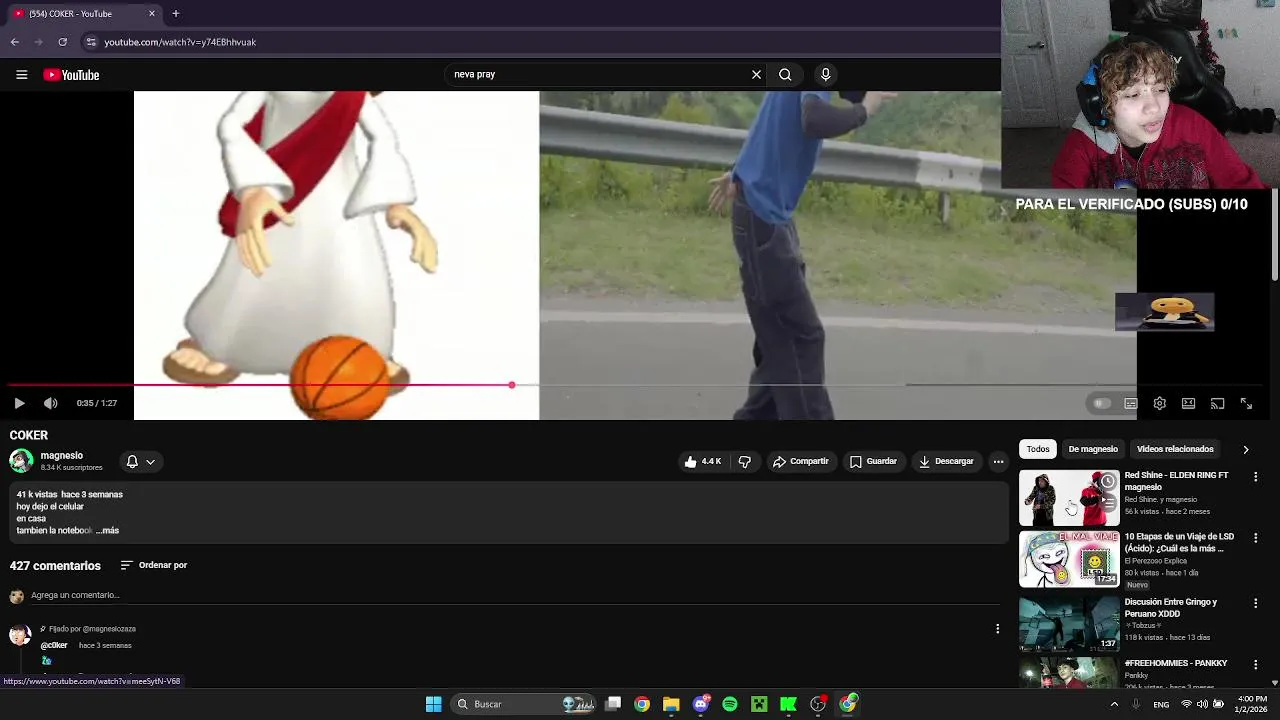This screenshot has width=1280, height=720.
Task: Show more chips with the right arrow
Action: coord(1245,449)
